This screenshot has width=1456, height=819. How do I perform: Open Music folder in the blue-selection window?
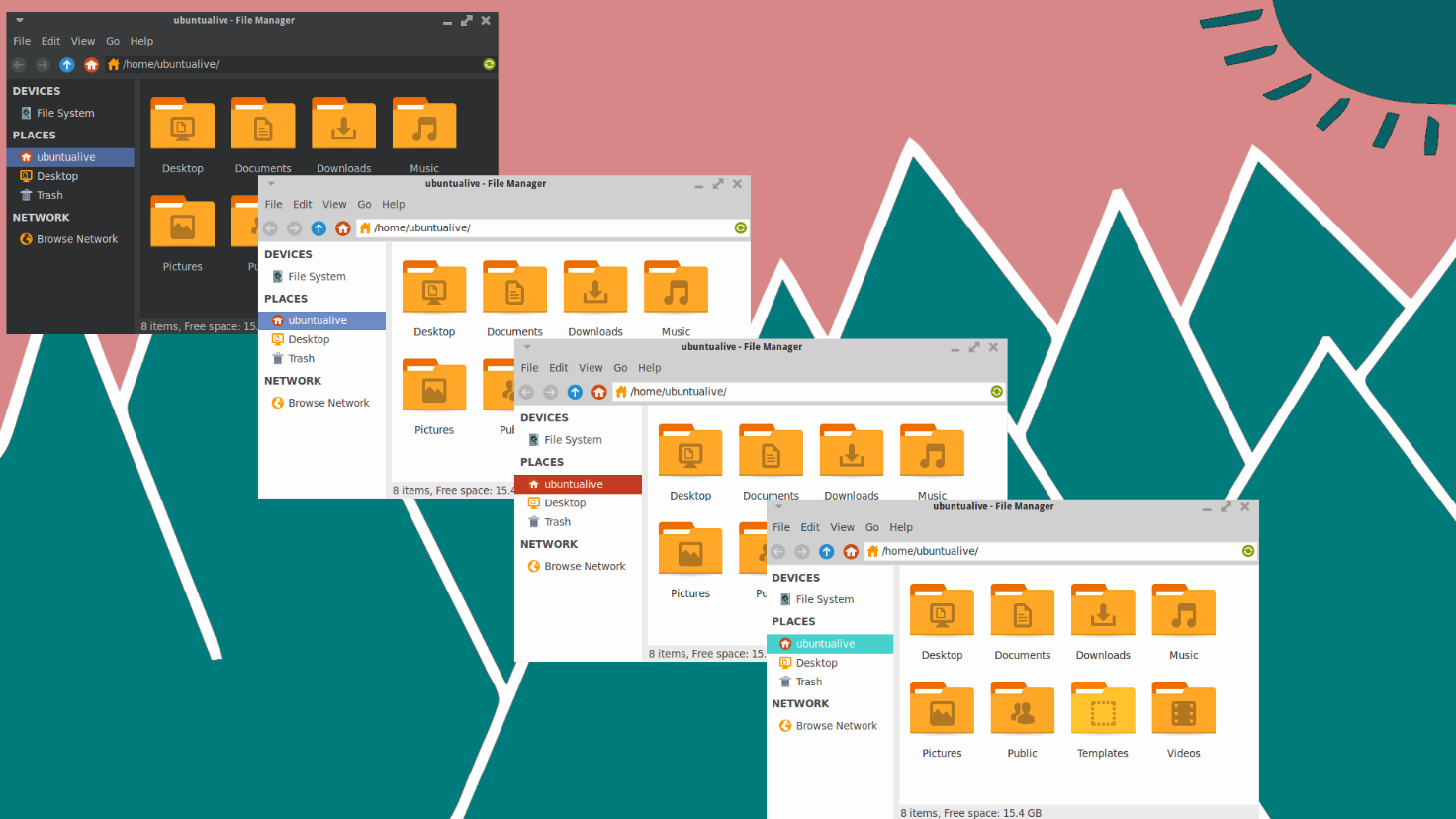(677, 287)
